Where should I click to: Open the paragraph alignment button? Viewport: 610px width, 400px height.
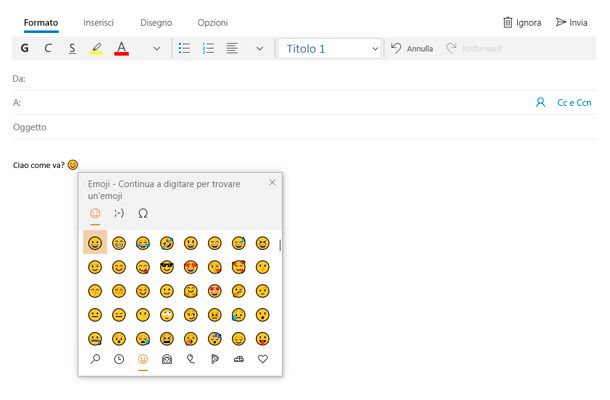coord(232,48)
